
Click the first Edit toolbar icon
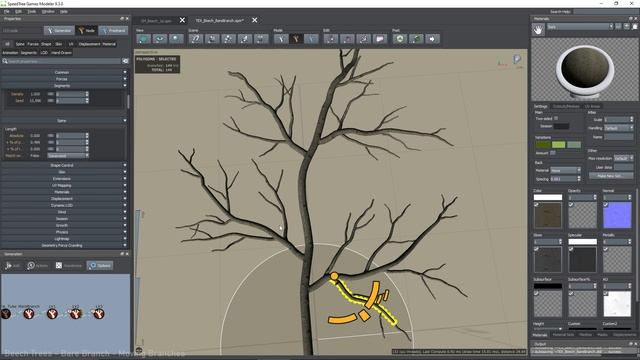pos(331,39)
